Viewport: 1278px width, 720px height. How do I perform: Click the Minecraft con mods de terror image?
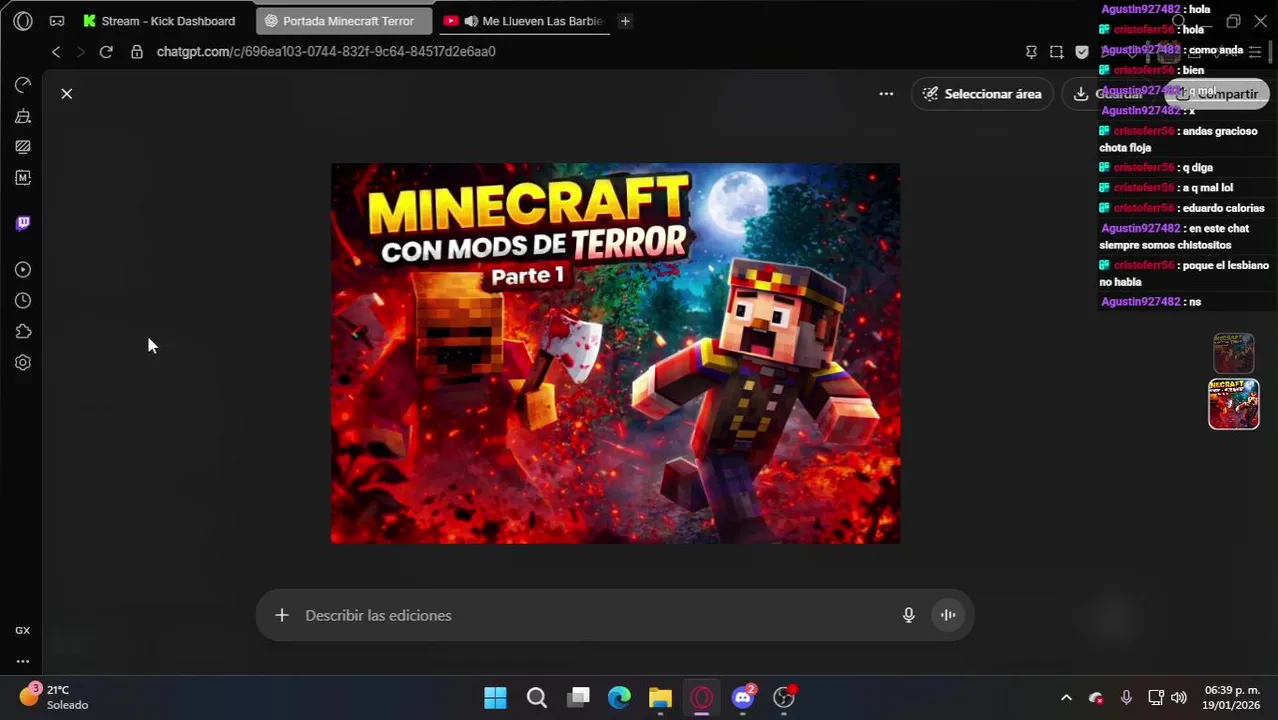pos(615,353)
